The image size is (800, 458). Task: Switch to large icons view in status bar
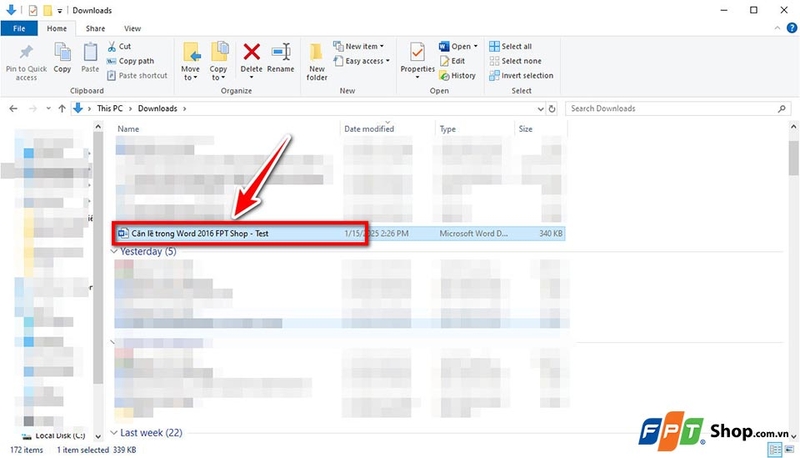(x=789, y=450)
